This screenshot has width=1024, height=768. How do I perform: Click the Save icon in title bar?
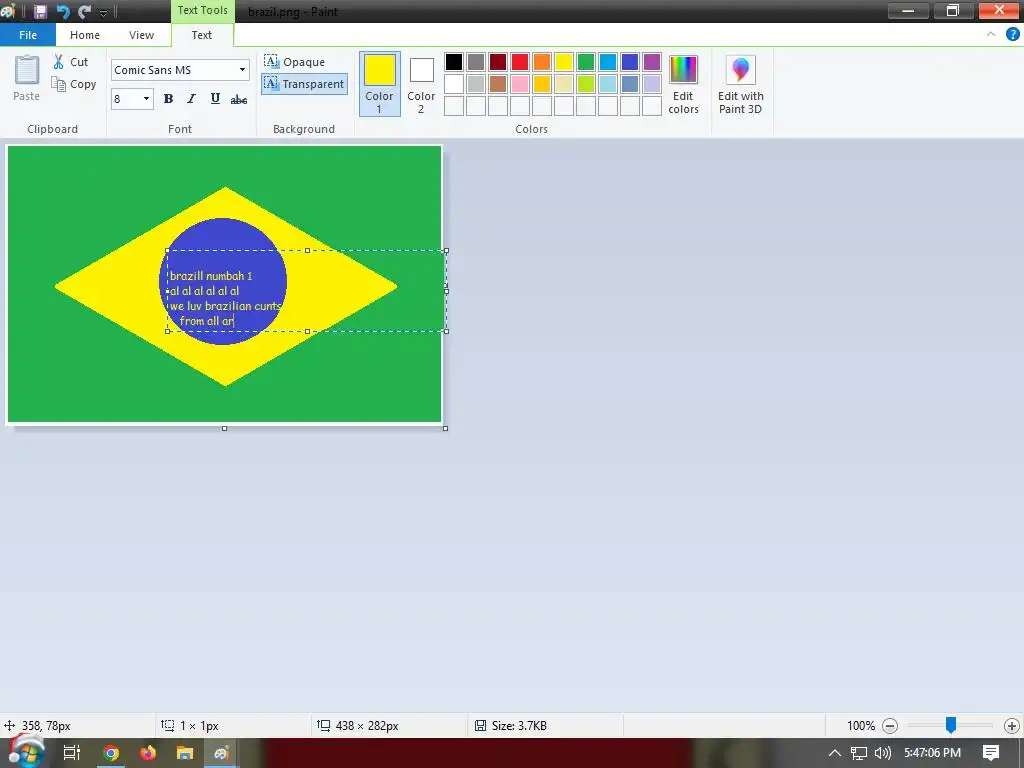tap(40, 11)
